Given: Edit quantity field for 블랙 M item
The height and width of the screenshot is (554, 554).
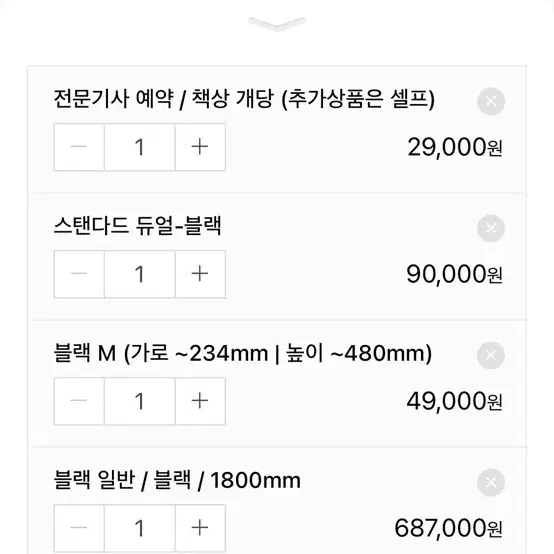Looking at the screenshot, I should 140,401.
